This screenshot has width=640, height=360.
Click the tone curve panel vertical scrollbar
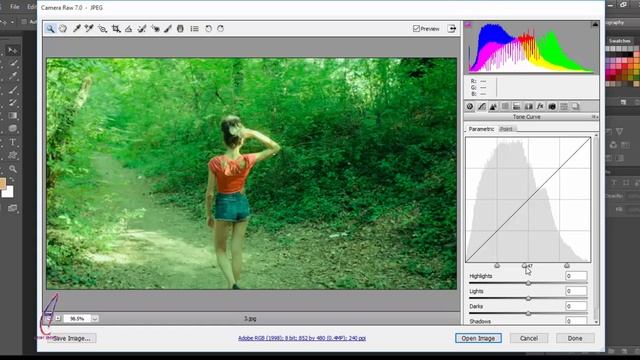[596, 228]
